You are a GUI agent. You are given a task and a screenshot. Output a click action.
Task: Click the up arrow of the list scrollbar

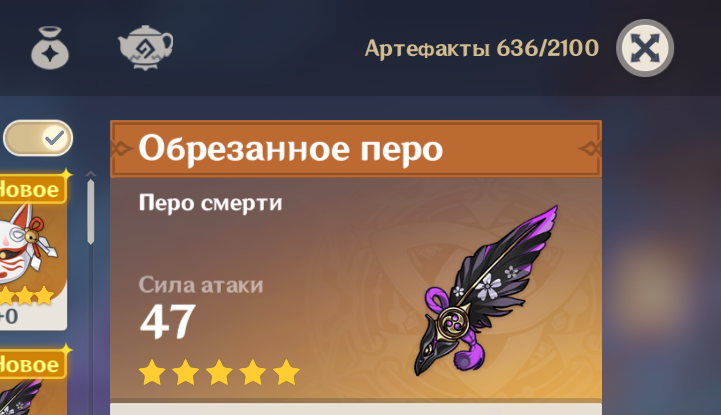coord(91,174)
